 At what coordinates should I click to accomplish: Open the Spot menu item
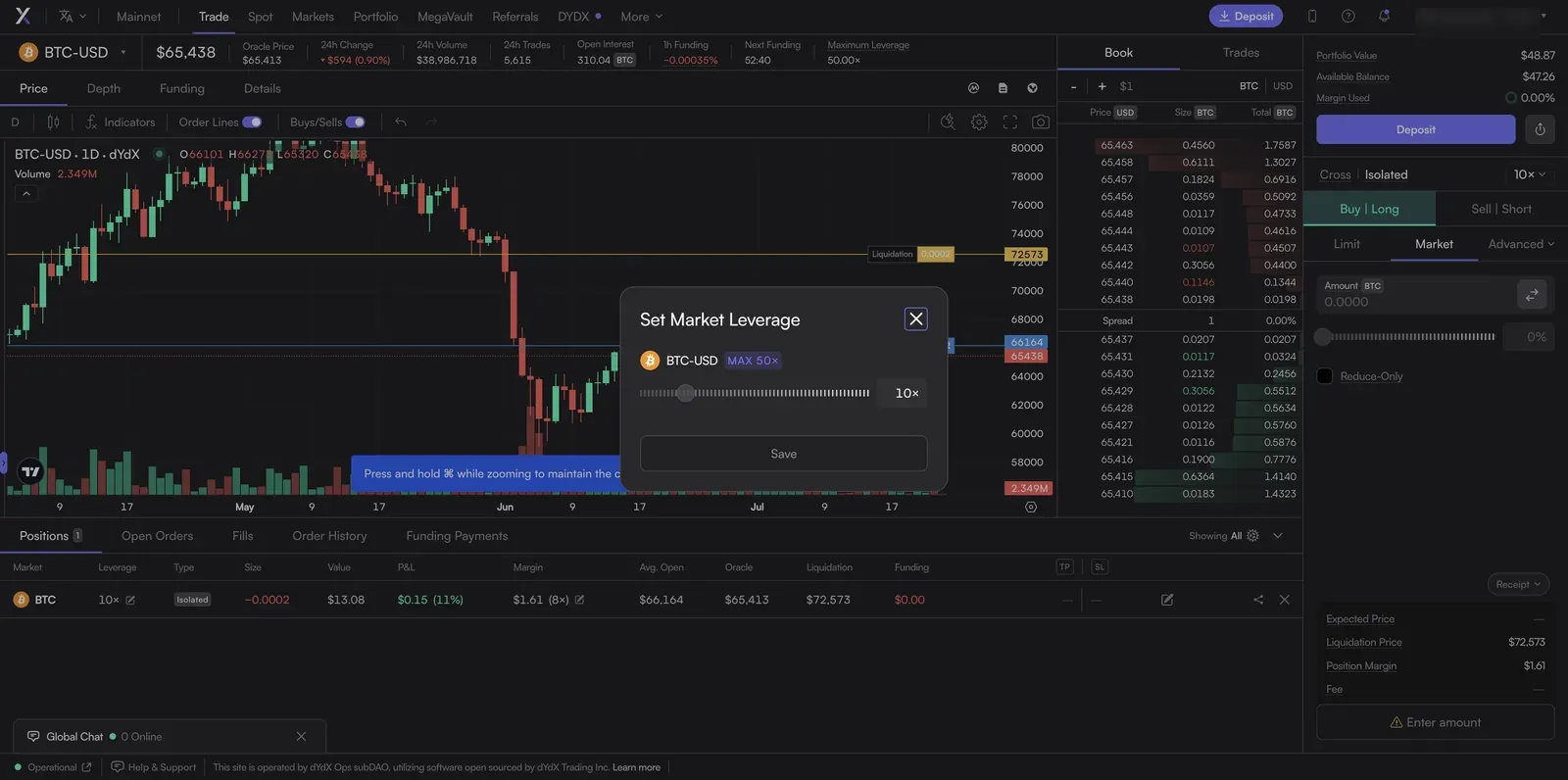point(260,16)
